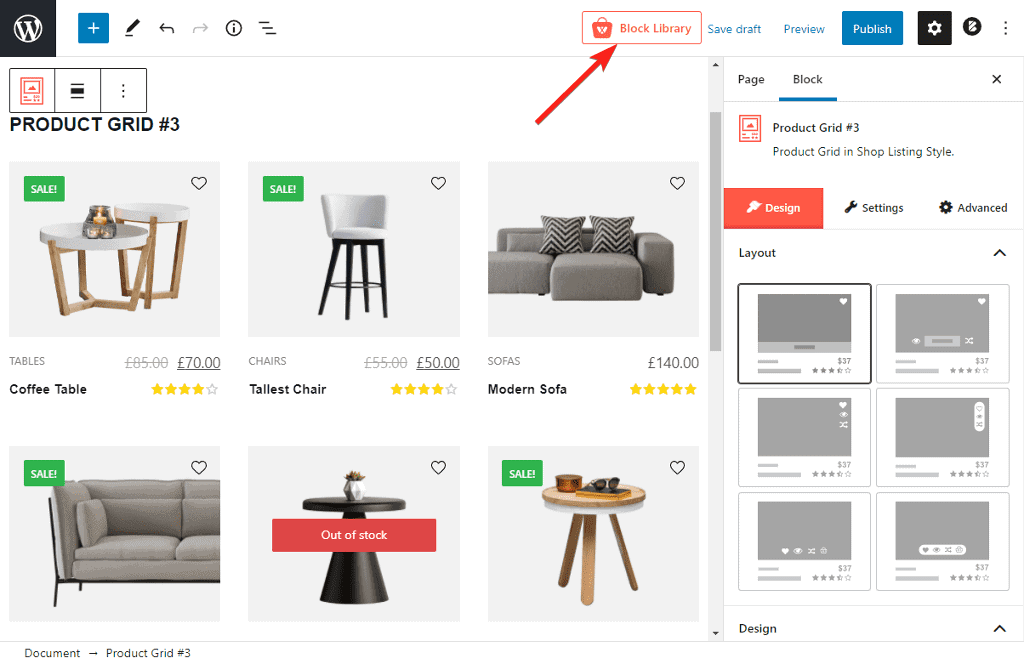Collapse the Design section at bottom
The width and height of the screenshot is (1024, 664).
[999, 628]
